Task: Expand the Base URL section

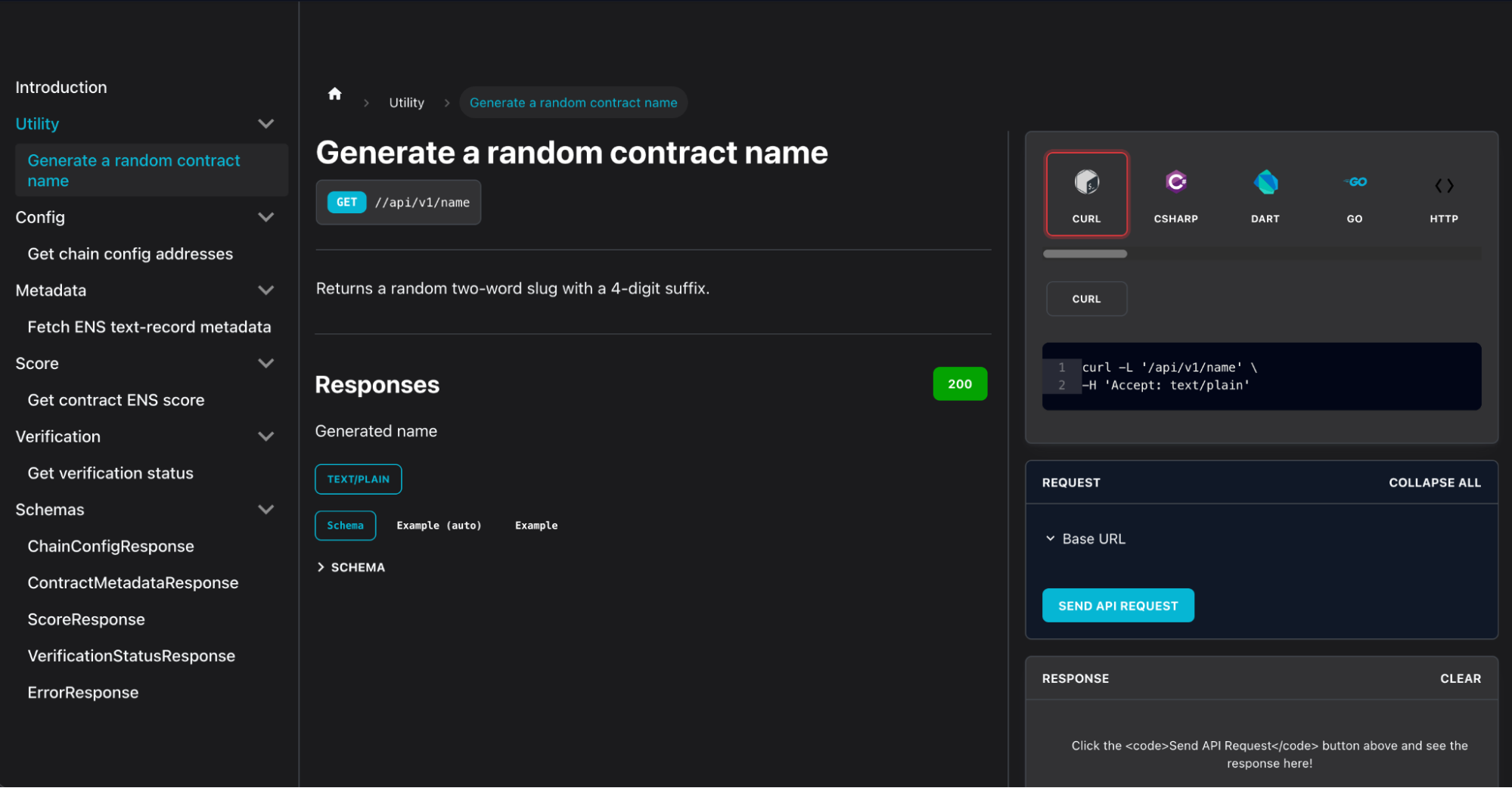Action: click(1051, 538)
